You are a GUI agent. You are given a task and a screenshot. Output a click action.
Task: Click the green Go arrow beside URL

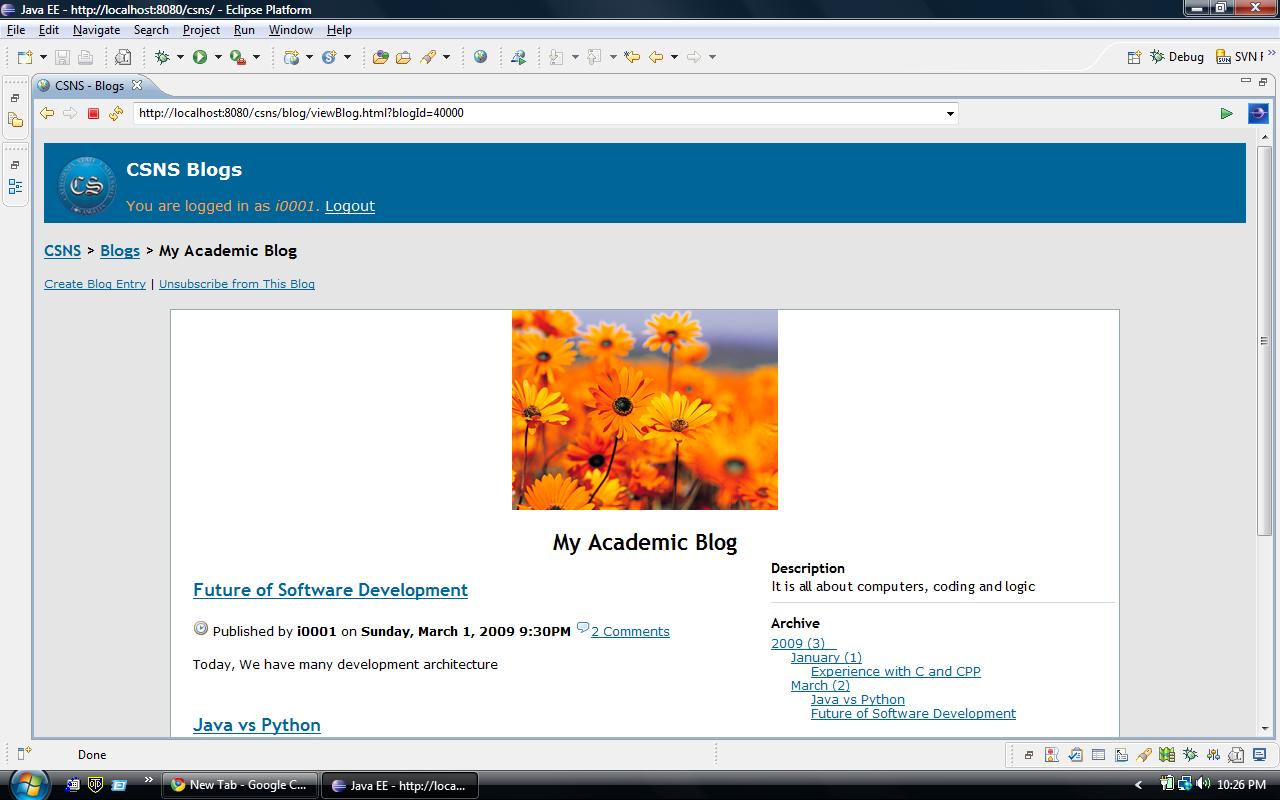tap(1226, 113)
